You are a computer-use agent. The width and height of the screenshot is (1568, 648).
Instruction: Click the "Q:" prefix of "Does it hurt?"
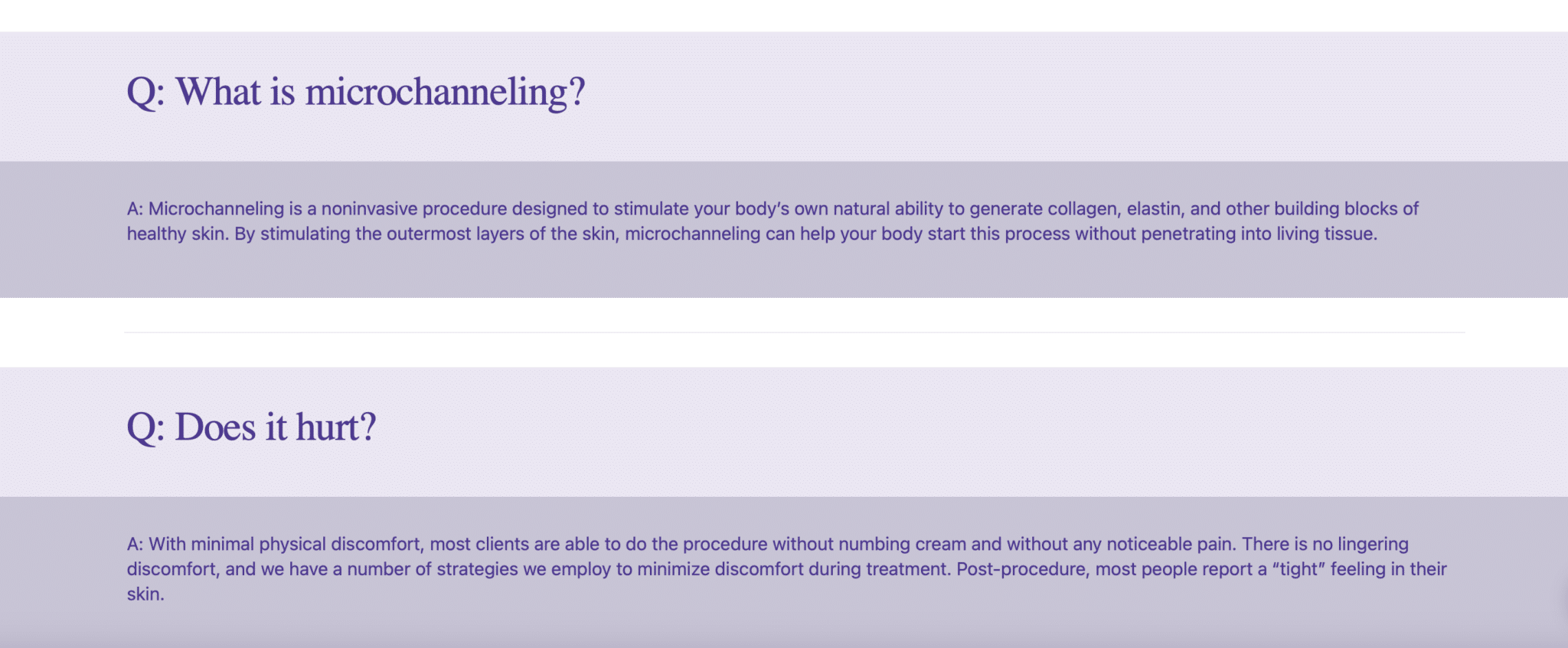coord(145,427)
